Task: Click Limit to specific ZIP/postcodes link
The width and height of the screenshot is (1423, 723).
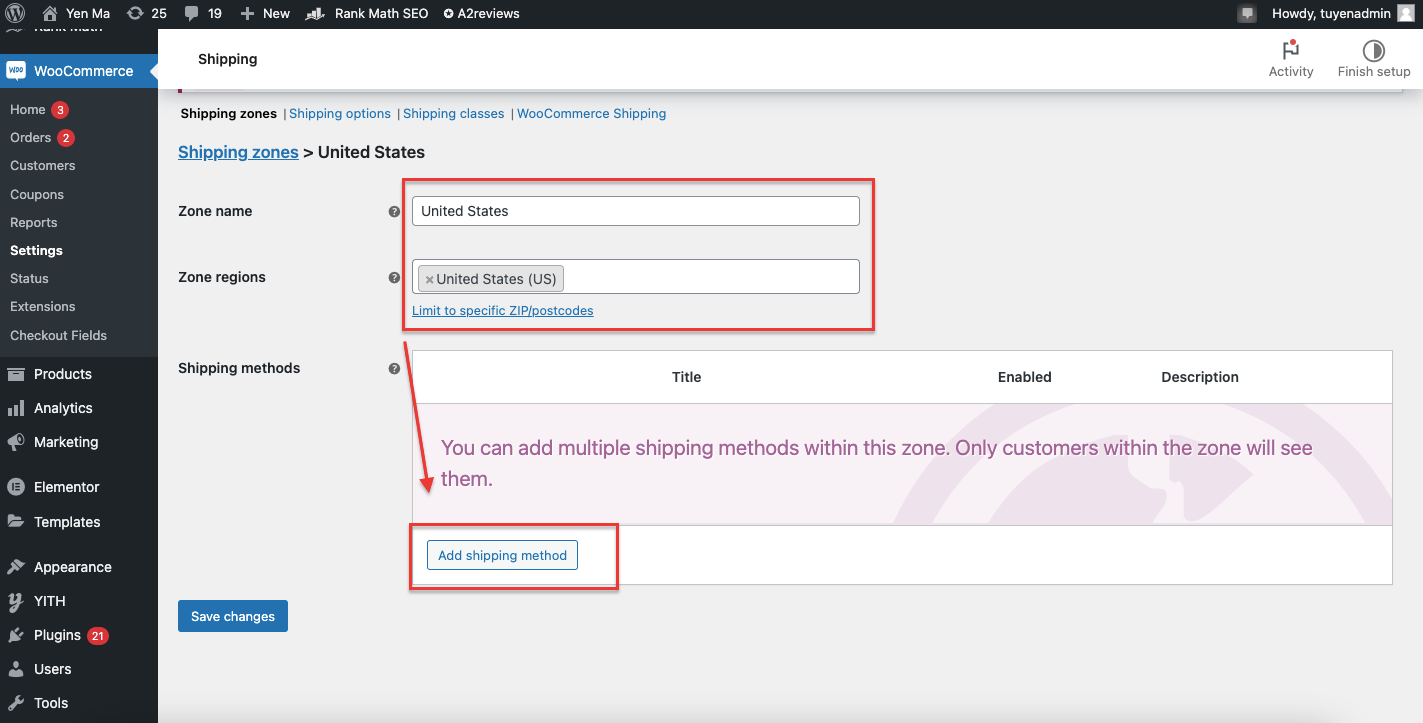Action: [503, 311]
